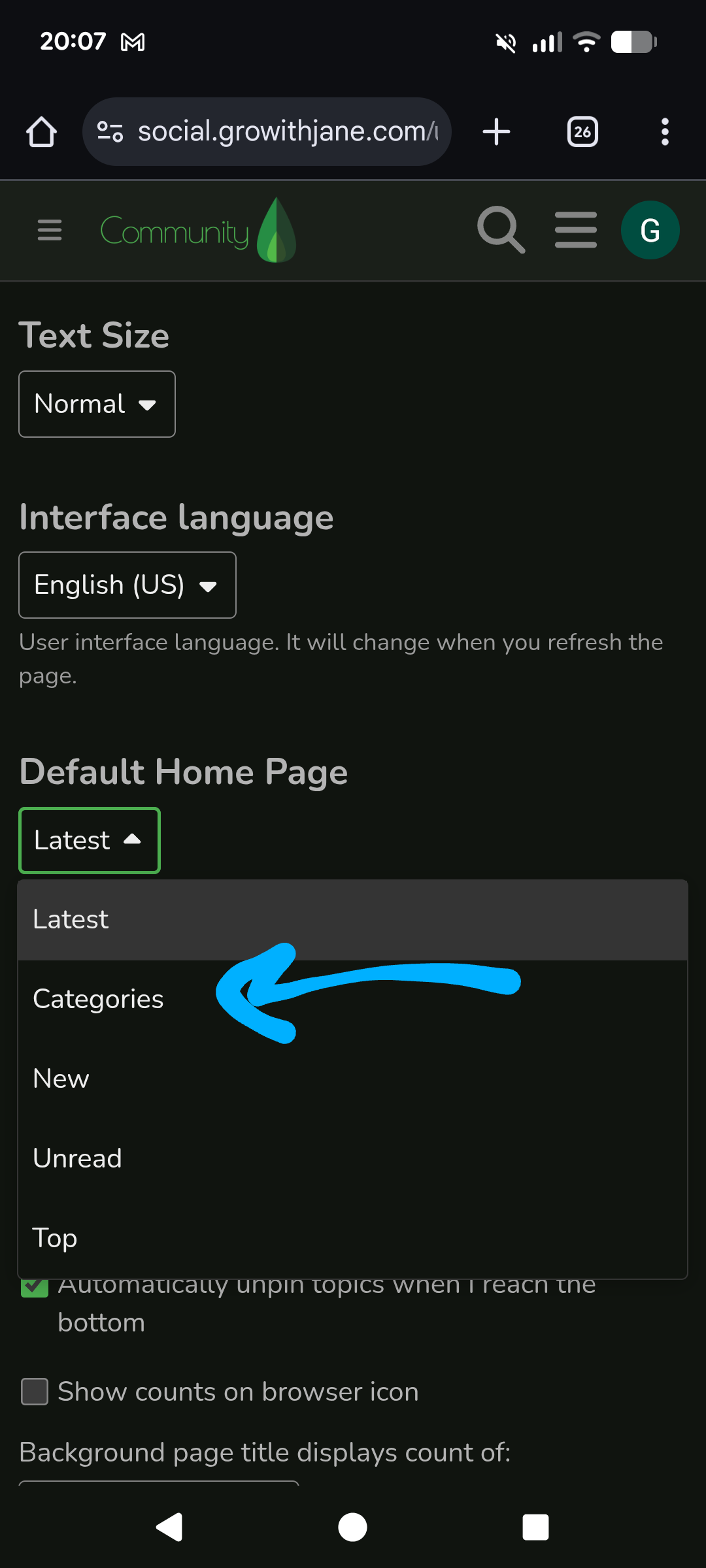Image resolution: width=706 pixels, height=1568 pixels.
Task: Select Categories from the home page list
Action: point(98,999)
